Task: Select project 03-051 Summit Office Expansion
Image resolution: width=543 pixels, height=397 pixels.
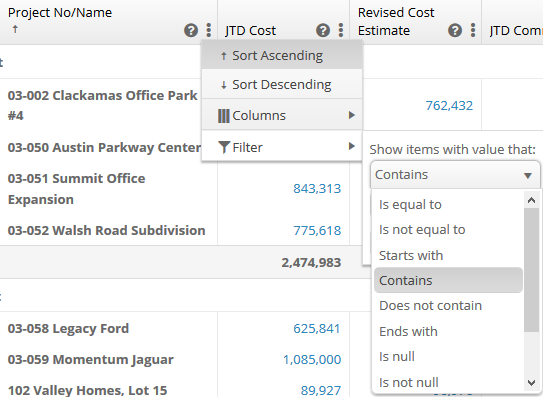Action: [x=76, y=189]
